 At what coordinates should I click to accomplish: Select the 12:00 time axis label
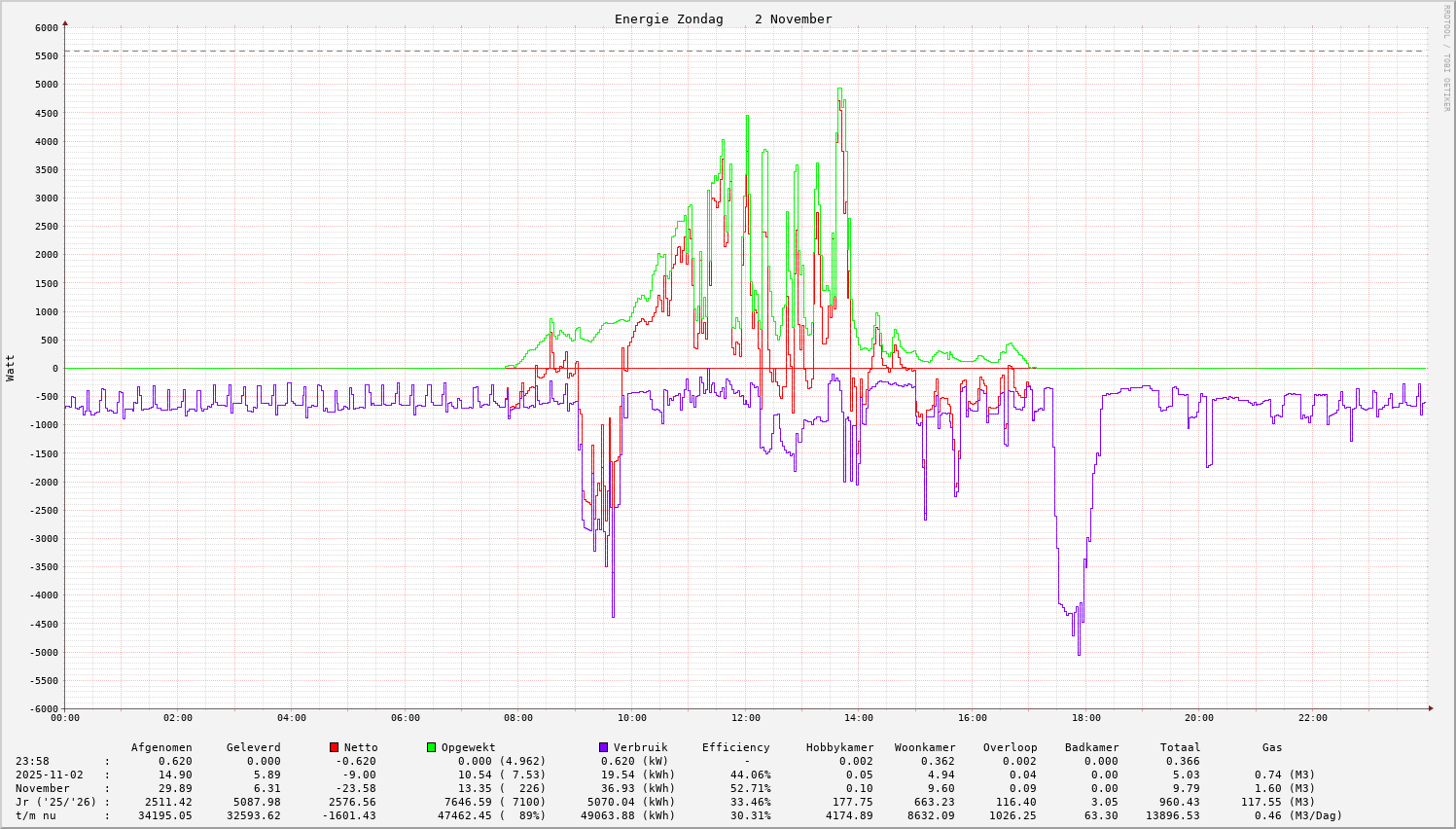[x=745, y=718]
